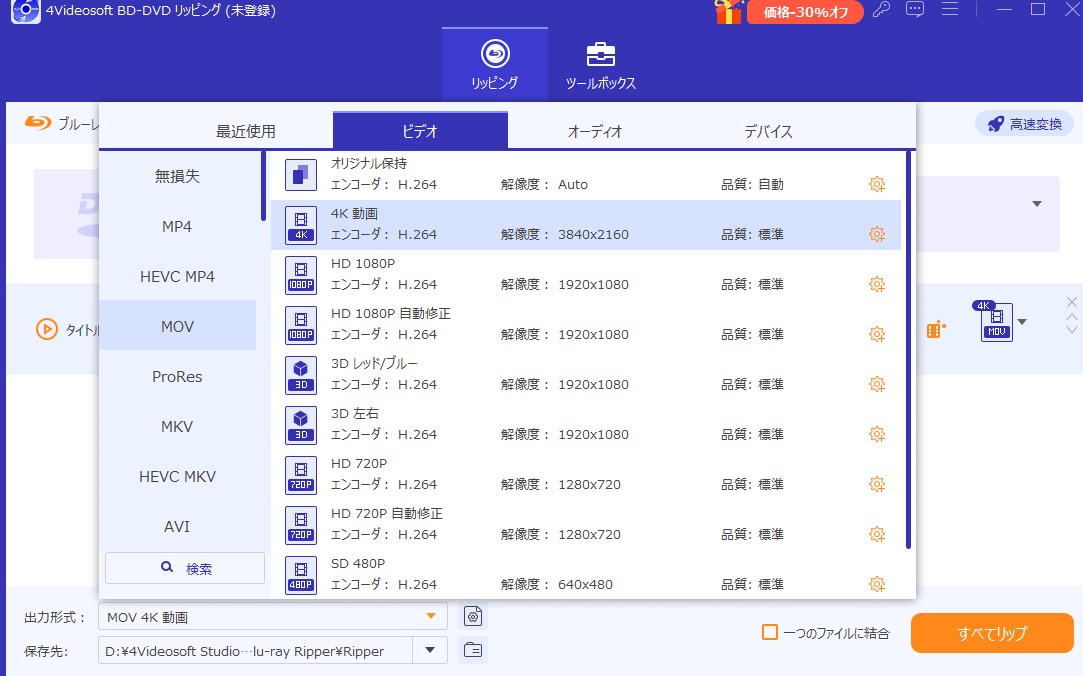Screen dimensions: 1083x676
Task: Click the orange video edit effects icon
Action: click(x=936, y=329)
